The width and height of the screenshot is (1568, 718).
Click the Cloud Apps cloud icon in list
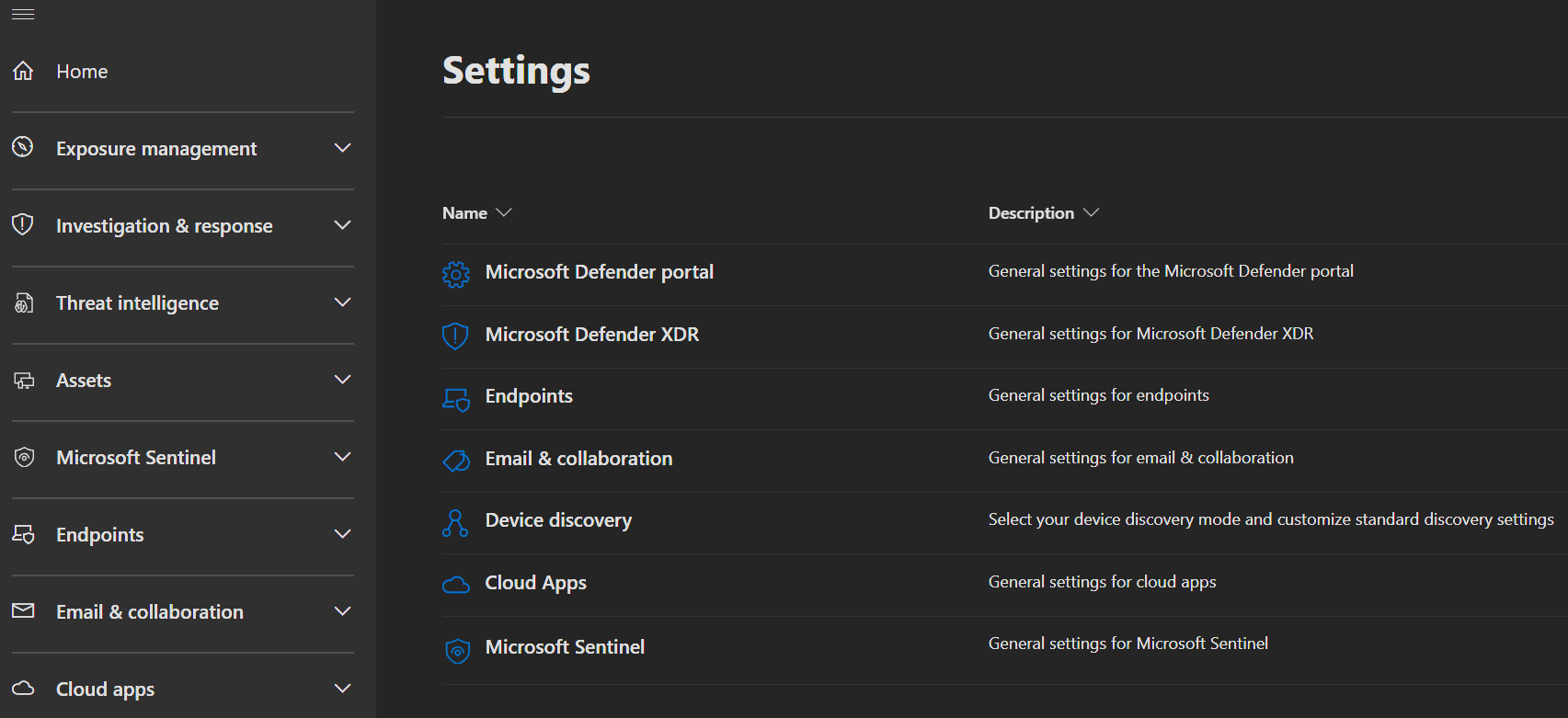tap(455, 585)
